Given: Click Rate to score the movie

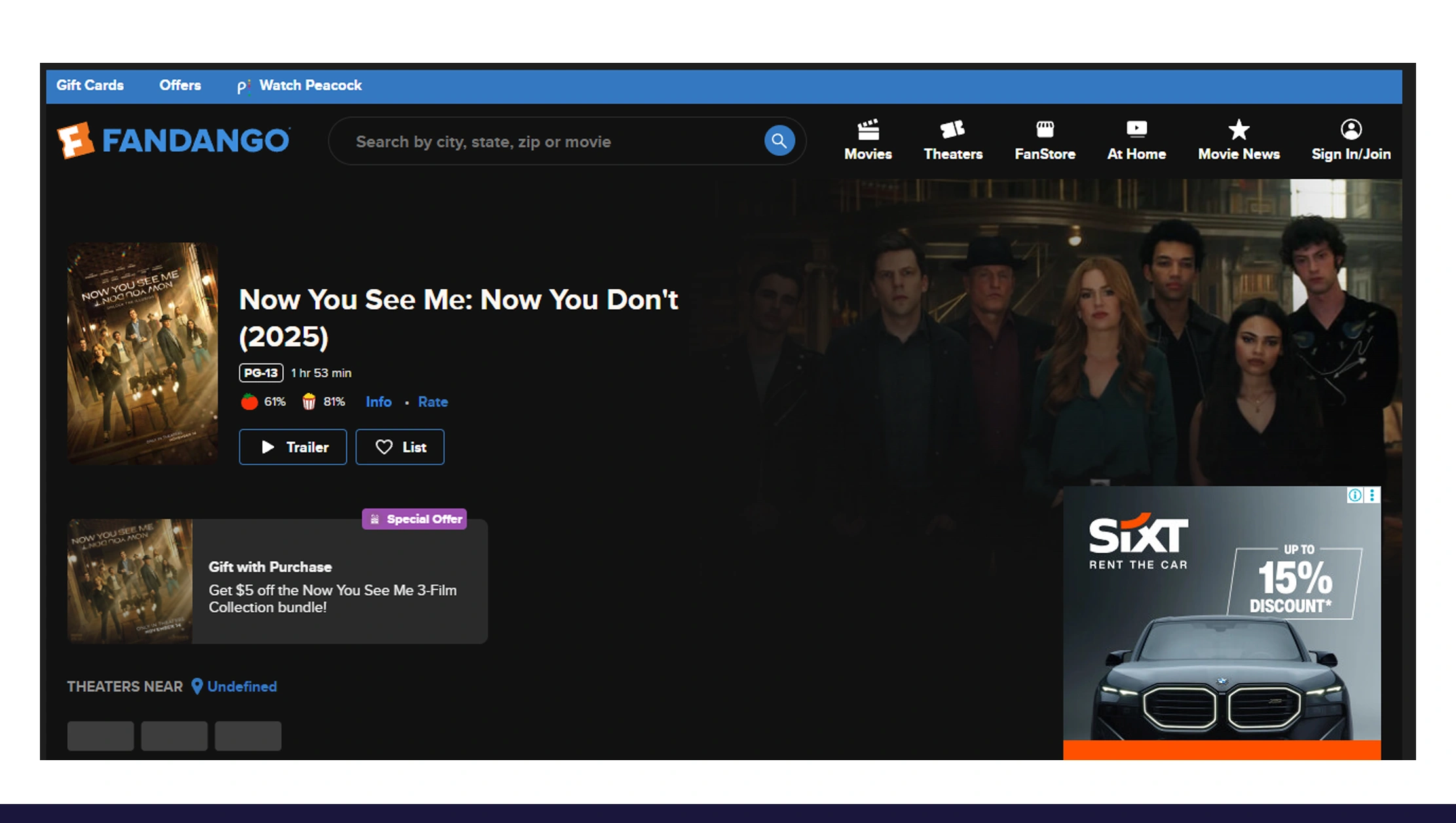Looking at the screenshot, I should point(432,401).
